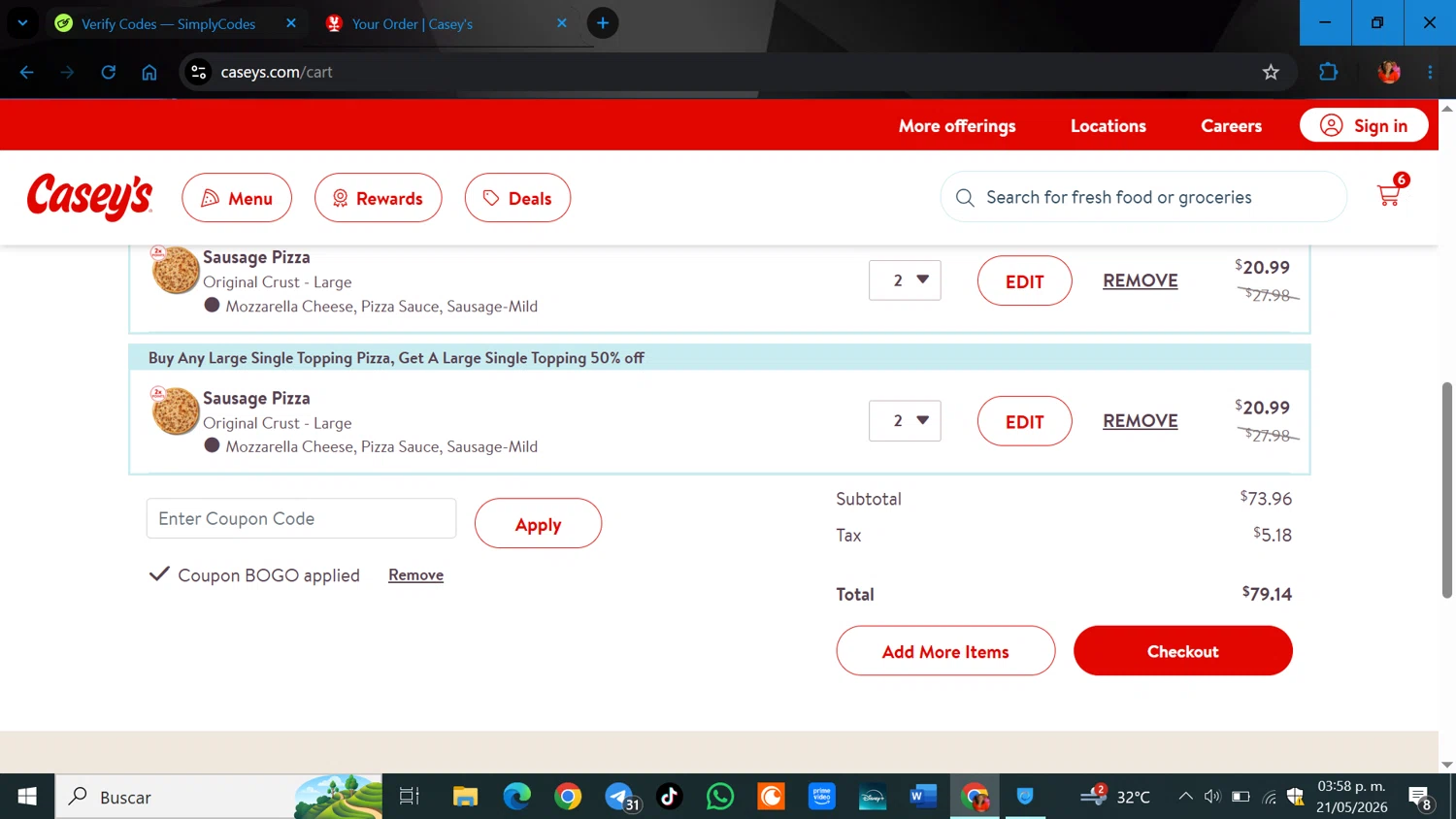Open quantity dropdown for Sausage Pizza below promo banner

[x=905, y=421]
